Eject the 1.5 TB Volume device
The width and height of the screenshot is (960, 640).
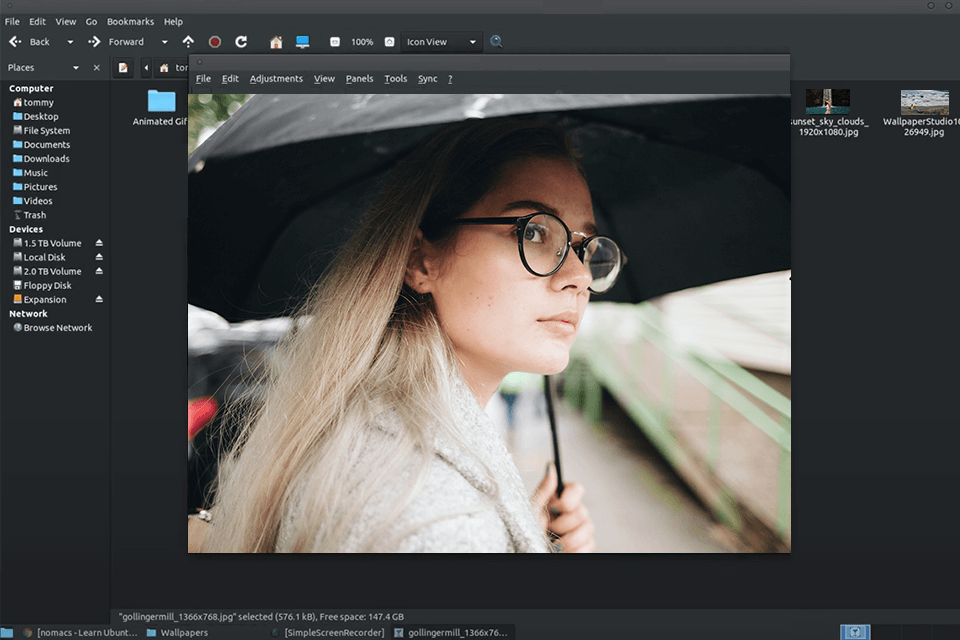[98, 242]
